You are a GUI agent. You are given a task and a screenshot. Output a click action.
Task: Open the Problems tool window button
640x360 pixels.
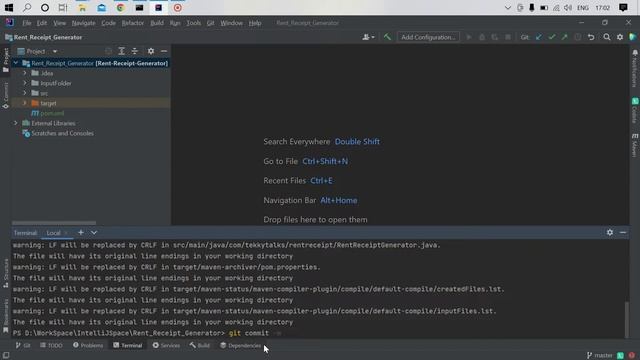pos(88,345)
